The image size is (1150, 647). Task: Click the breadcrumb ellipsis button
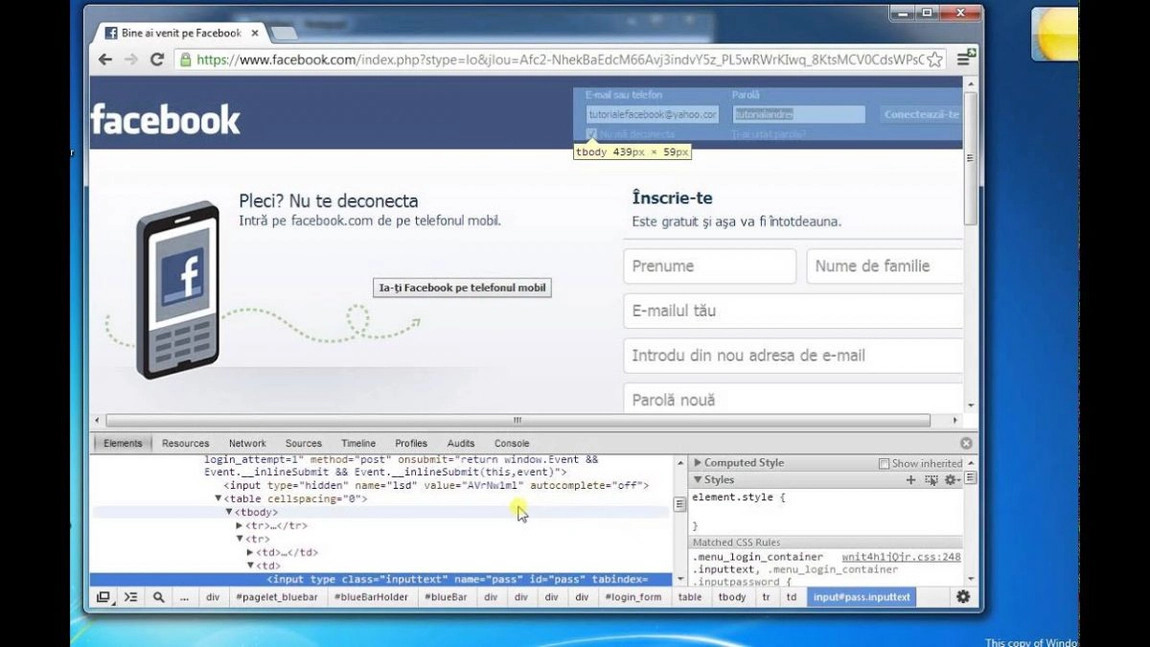click(184, 597)
